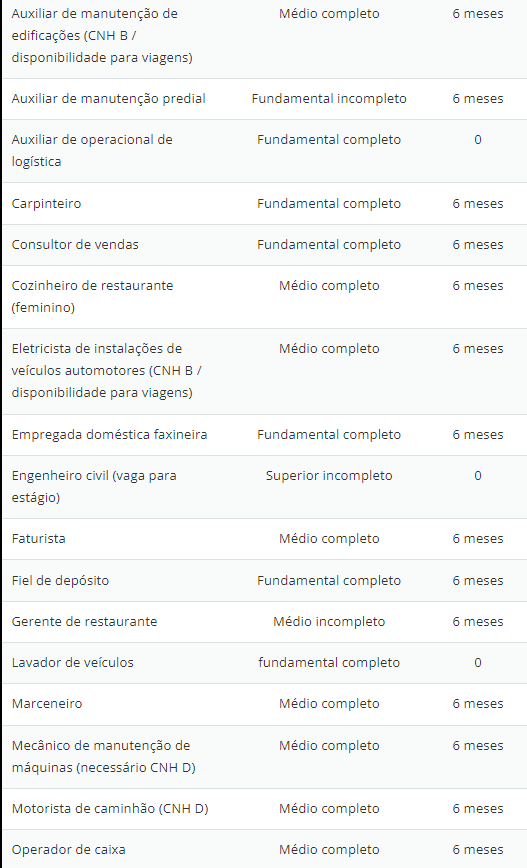Click Operador de caixa job title
The width and height of the screenshot is (527, 868).
click(69, 850)
